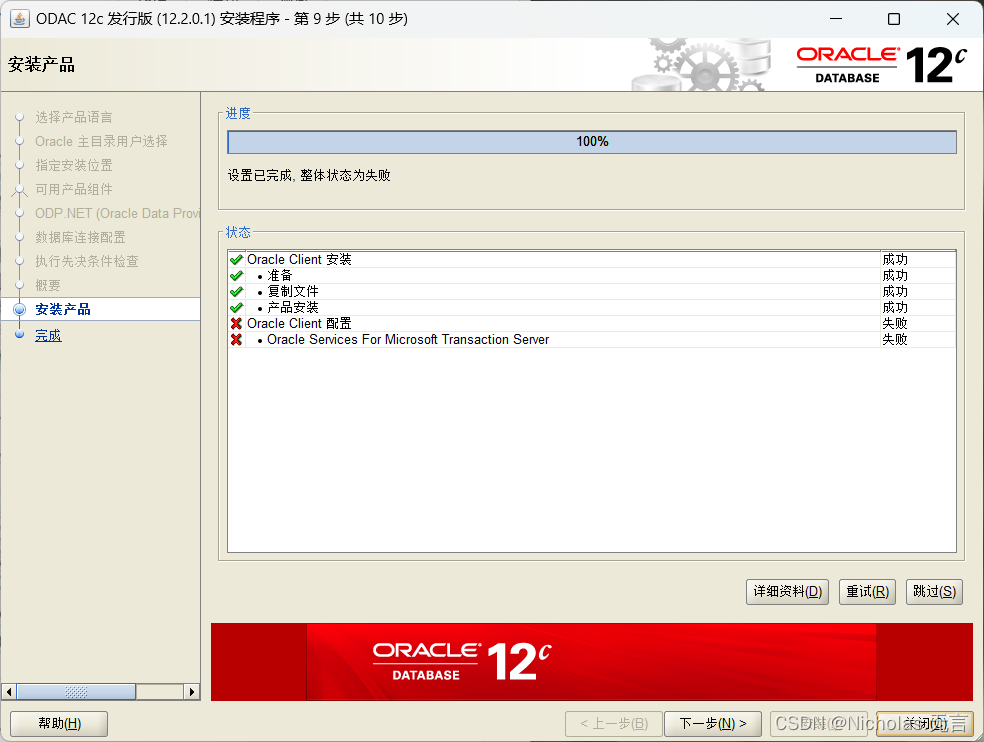Select the 完成 step in the sidebar
This screenshot has height=742, width=984.
48,335
